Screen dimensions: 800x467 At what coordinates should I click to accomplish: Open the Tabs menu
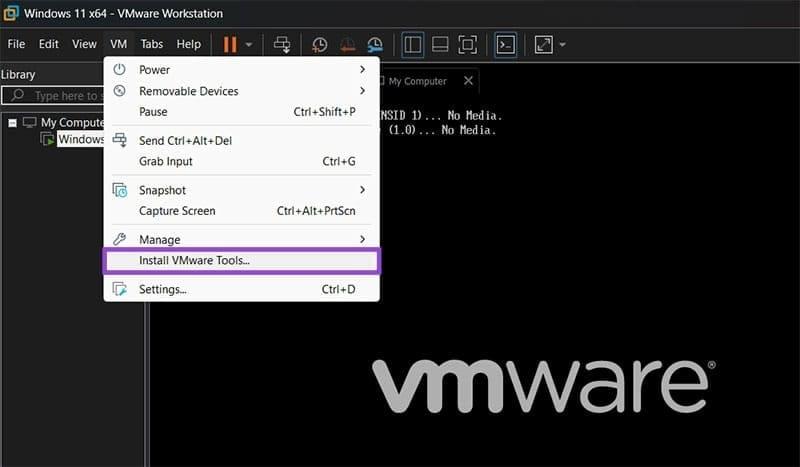coord(152,44)
